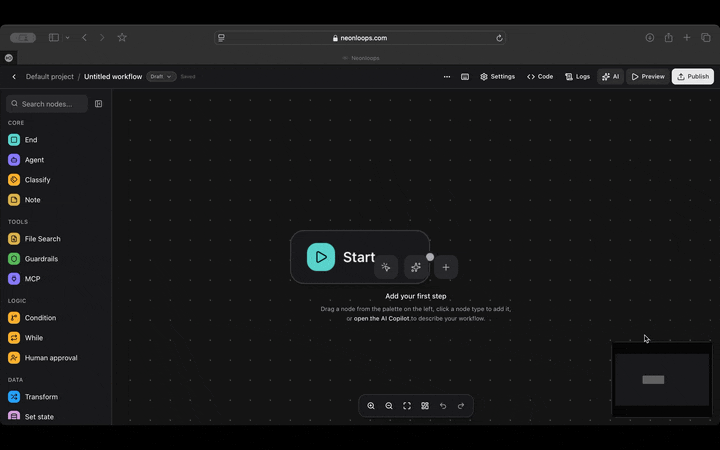Screen dimensions: 720x450
Task: Toggle the Safari sidebar
Action: click(54, 38)
